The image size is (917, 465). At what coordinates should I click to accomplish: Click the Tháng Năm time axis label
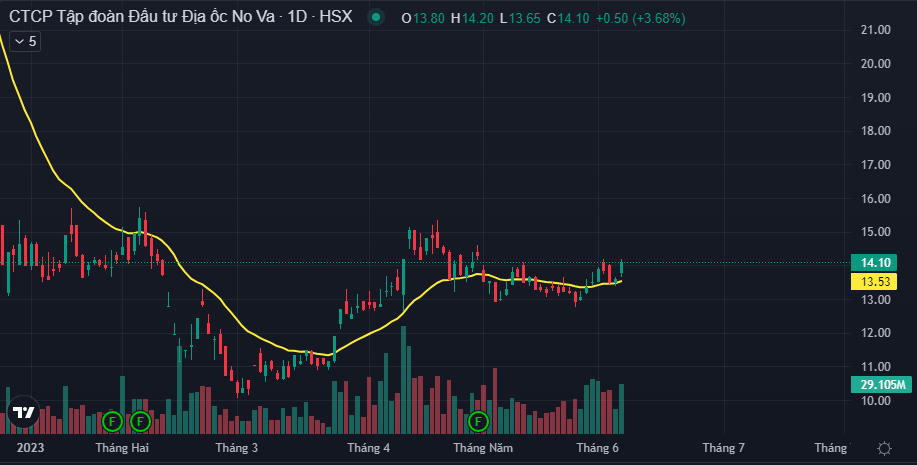[x=483, y=448]
